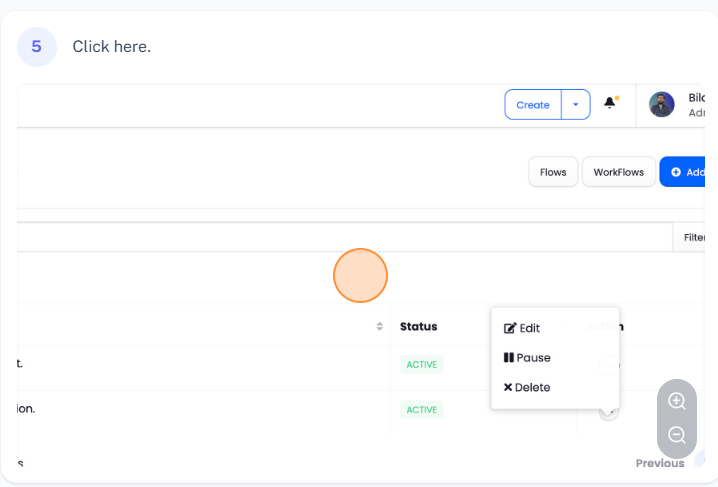This screenshot has height=487, width=718.
Task: Open the WorkFlows view
Action: (x=618, y=172)
